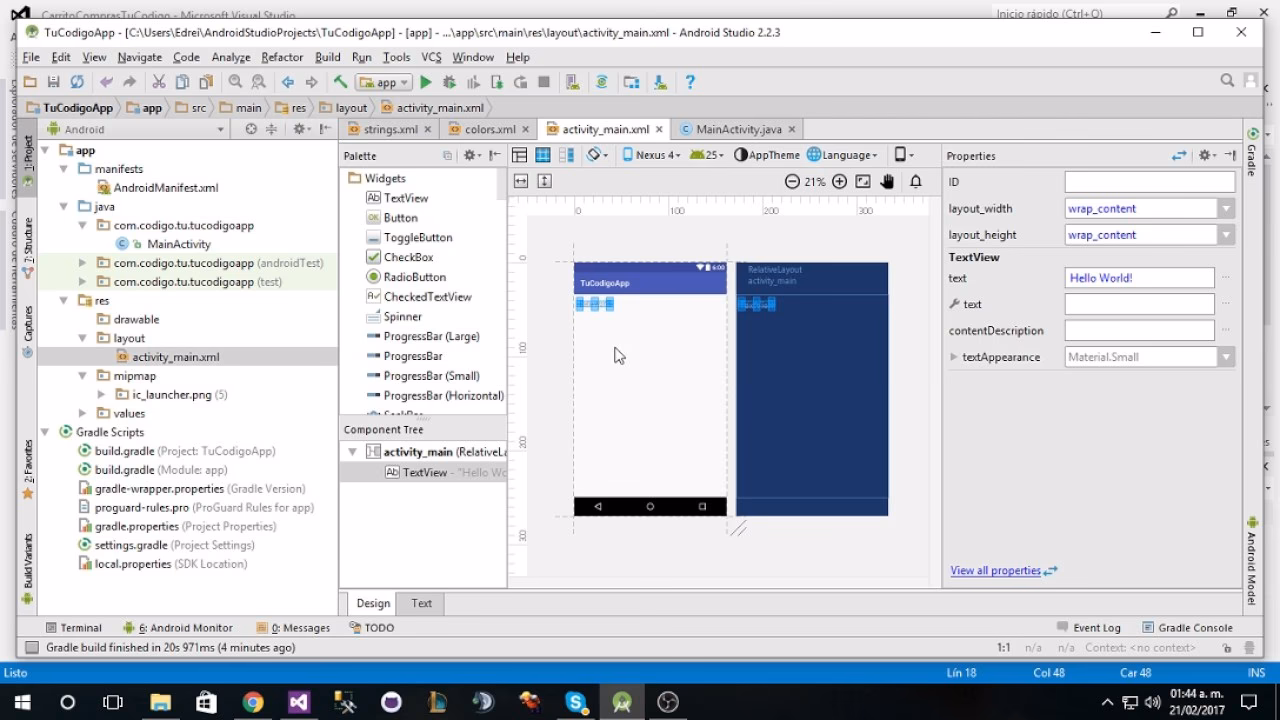This screenshot has height=720, width=1280.
Task: Open the Nexus 4 device dropdown
Action: click(655, 154)
